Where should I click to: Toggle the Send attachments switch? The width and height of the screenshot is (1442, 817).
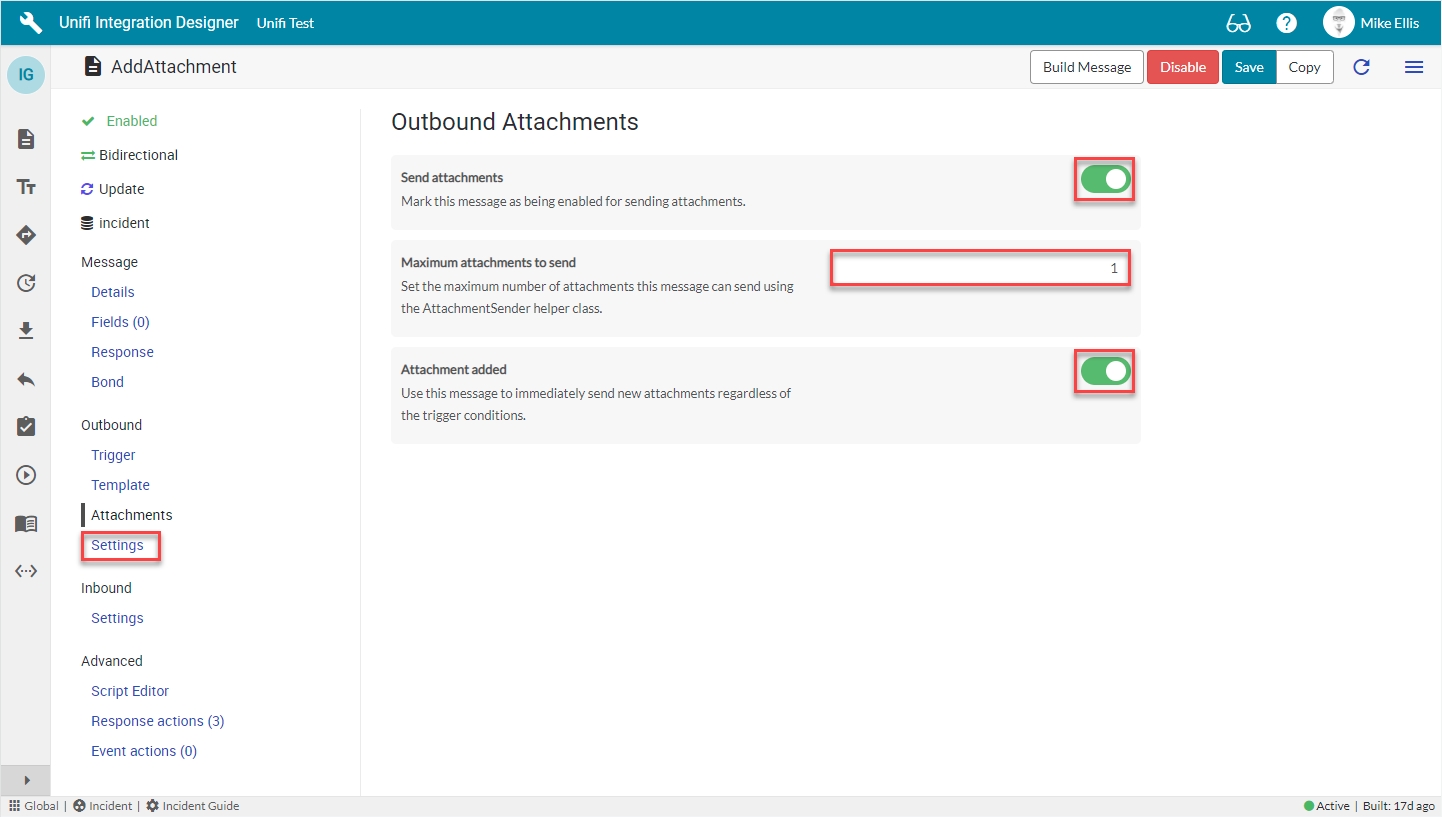1105,180
